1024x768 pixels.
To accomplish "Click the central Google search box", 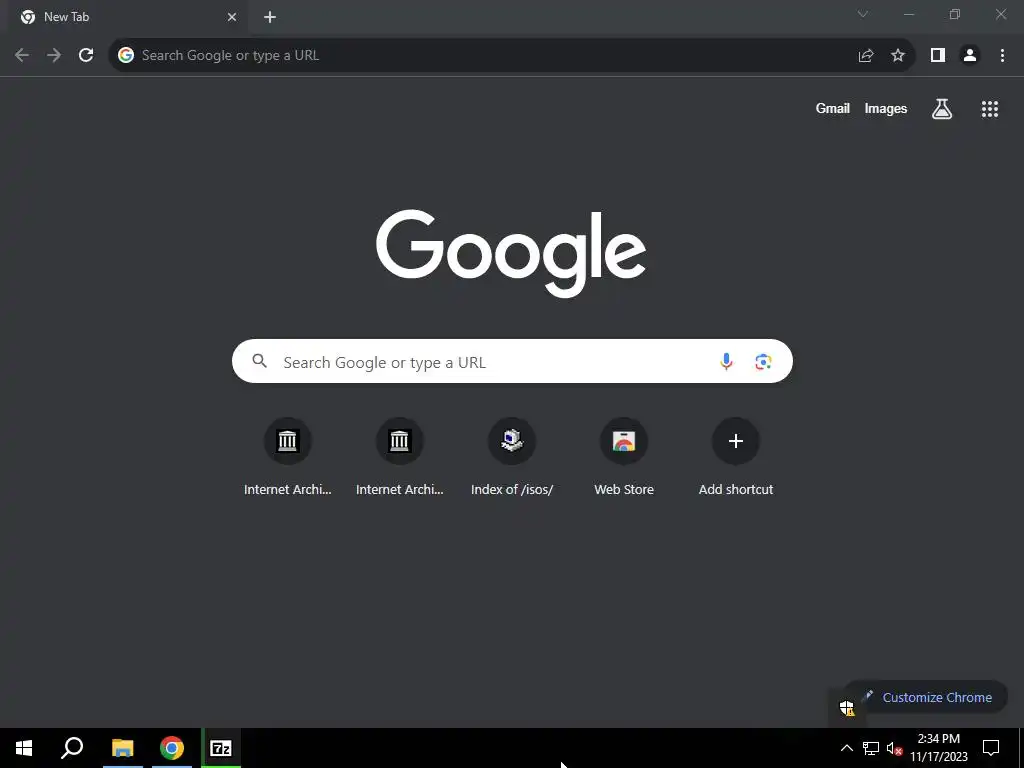I will [x=512, y=361].
